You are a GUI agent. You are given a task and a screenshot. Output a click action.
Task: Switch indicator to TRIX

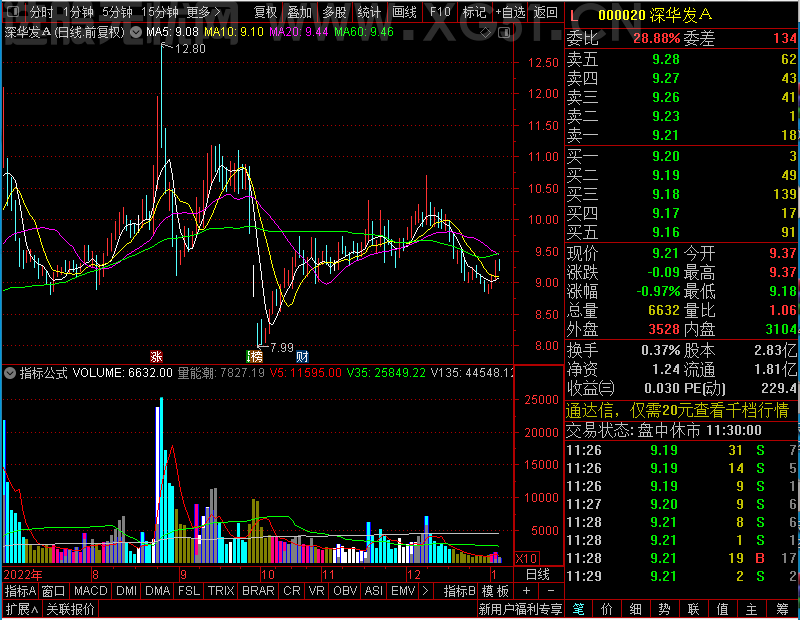pos(221,591)
